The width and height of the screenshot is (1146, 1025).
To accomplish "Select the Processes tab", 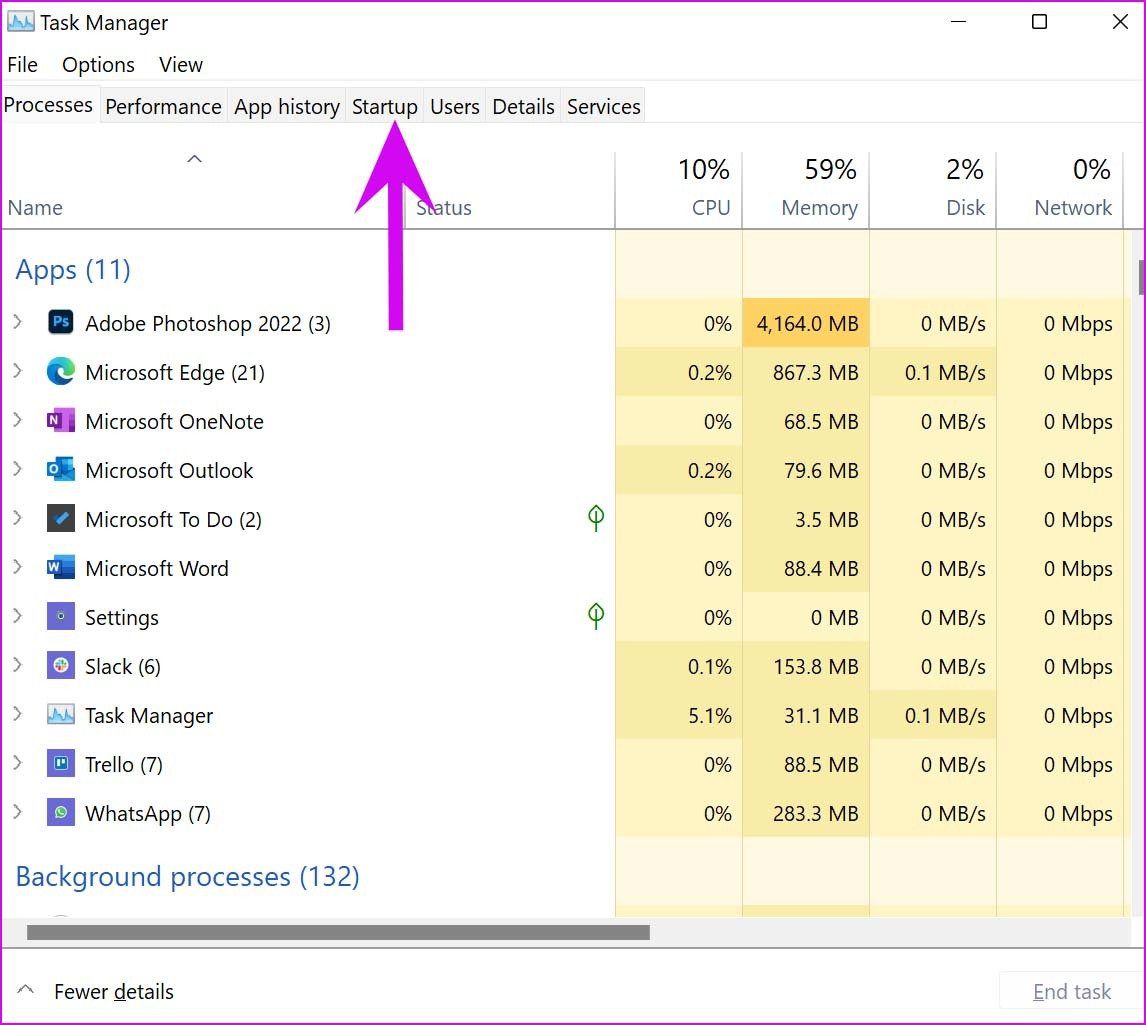I will [x=48, y=105].
